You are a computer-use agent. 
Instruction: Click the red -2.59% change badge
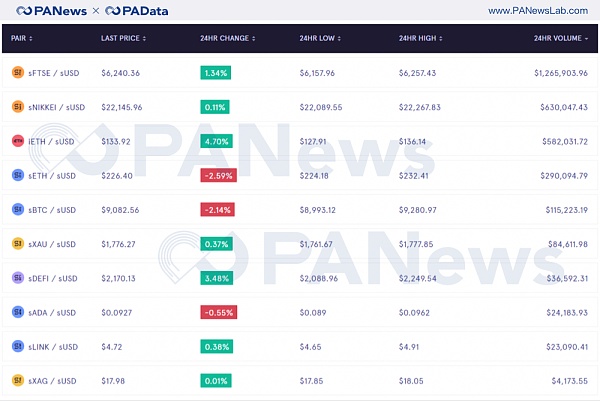click(217, 175)
